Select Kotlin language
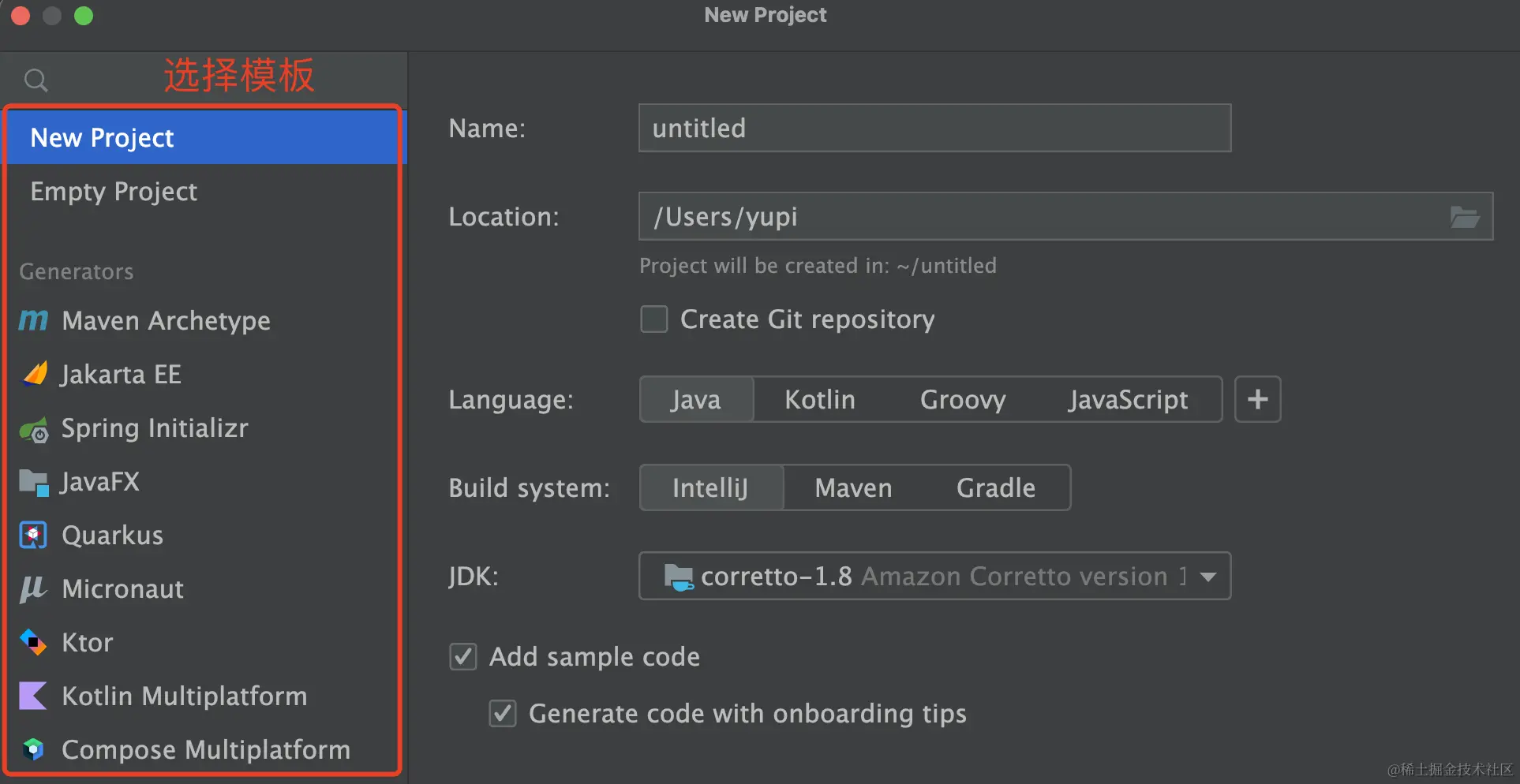 click(x=820, y=399)
